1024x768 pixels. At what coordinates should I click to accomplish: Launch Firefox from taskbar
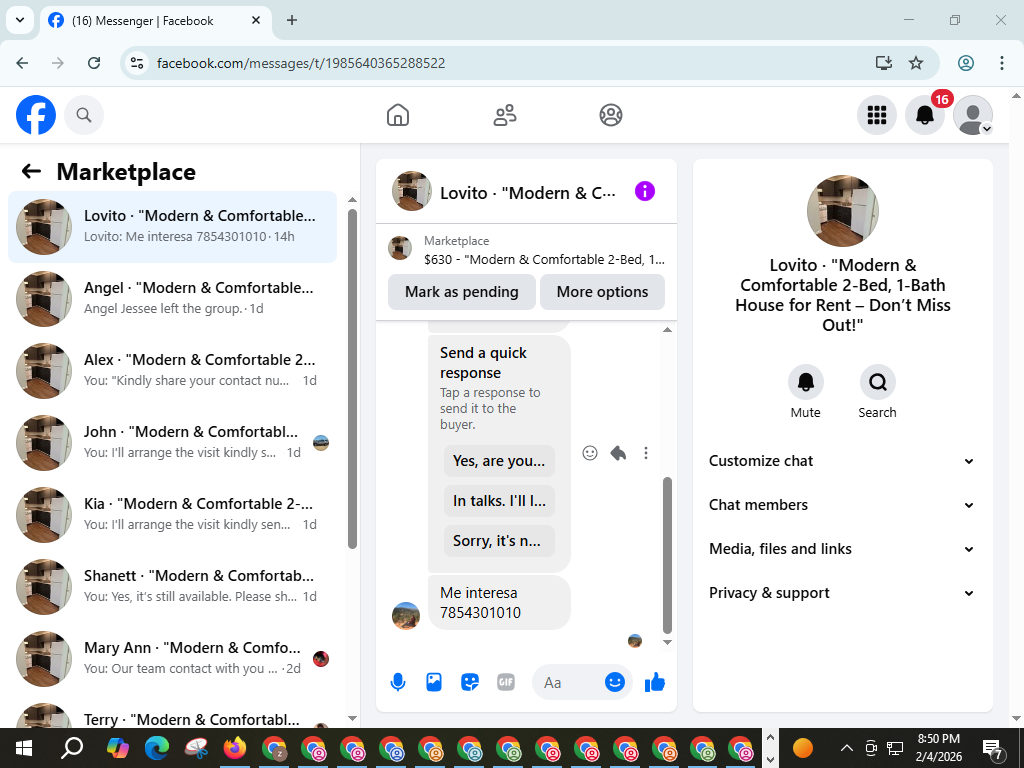point(235,748)
